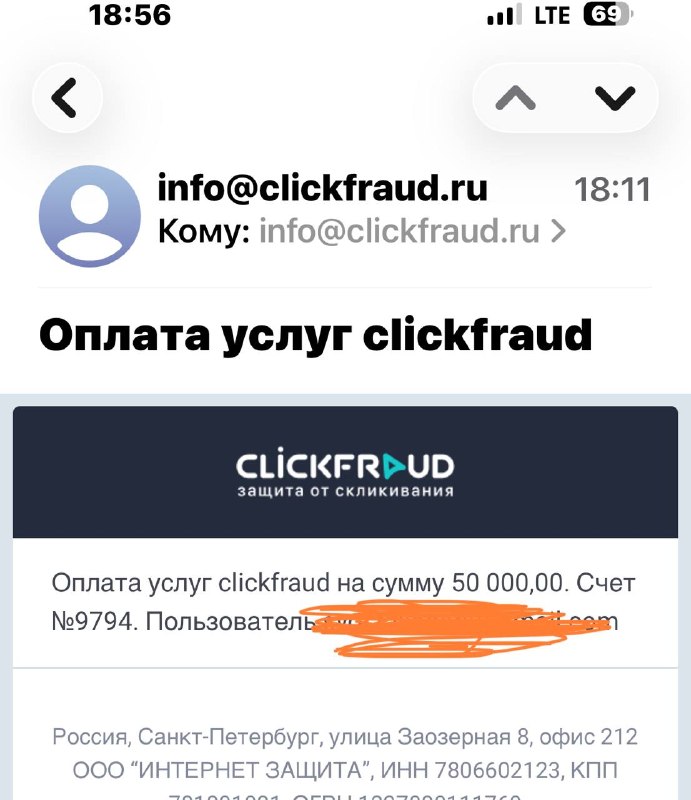Tap the sender avatar icon
Viewport: 691px width, 800px height.
click(x=90, y=216)
